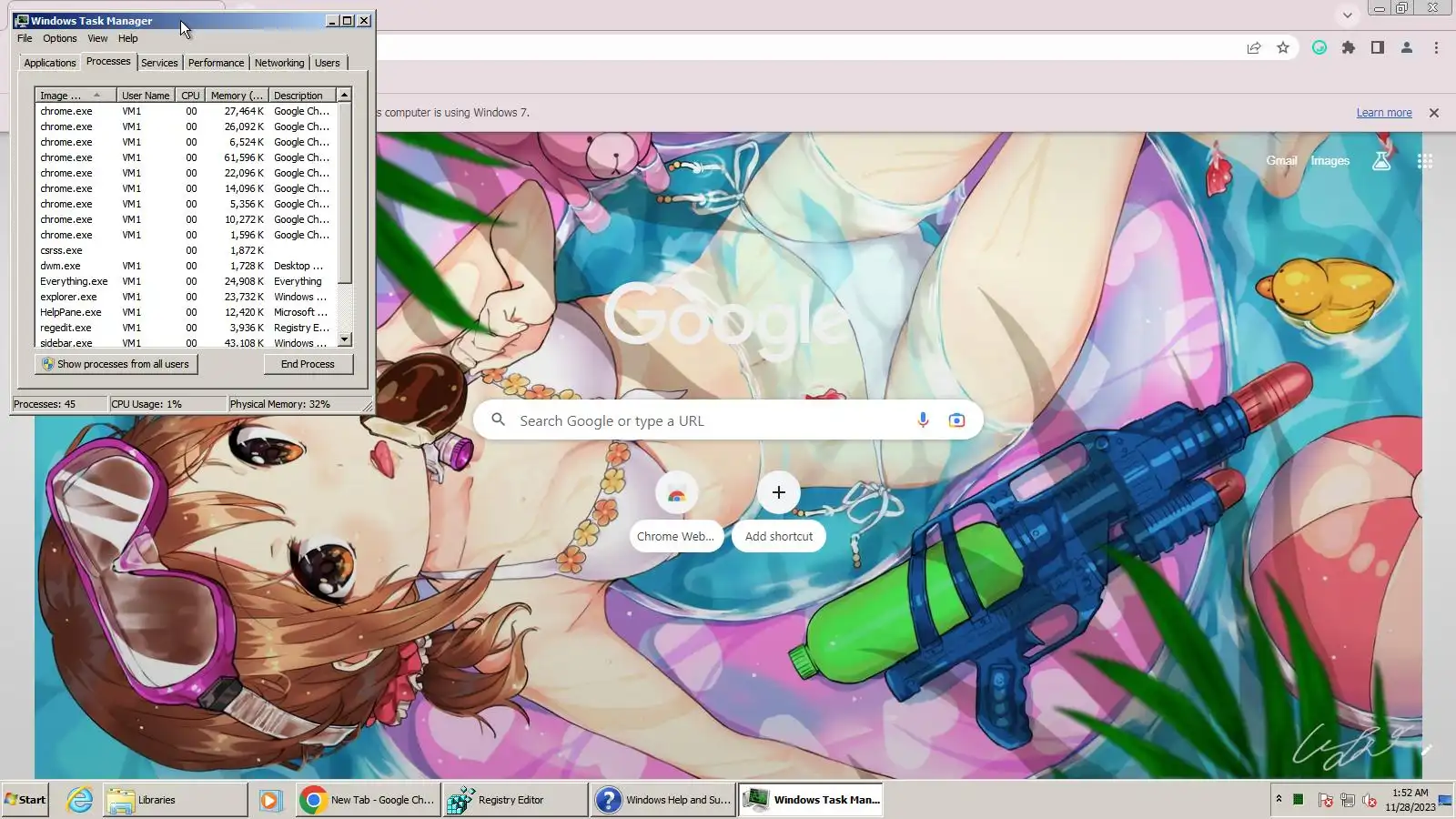
Task: Share this page from Chrome's address bar
Action: tap(1254, 48)
